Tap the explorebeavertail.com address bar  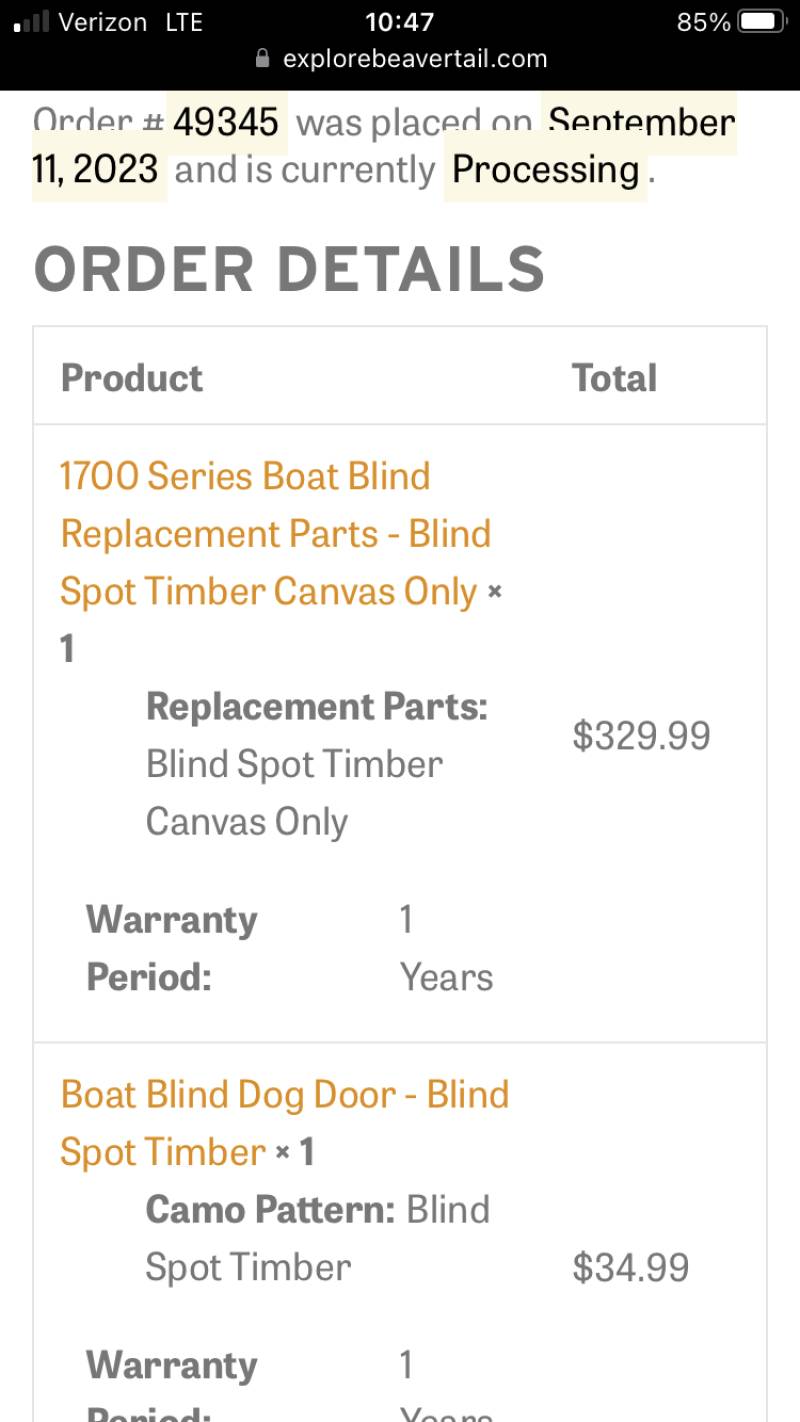point(401,58)
